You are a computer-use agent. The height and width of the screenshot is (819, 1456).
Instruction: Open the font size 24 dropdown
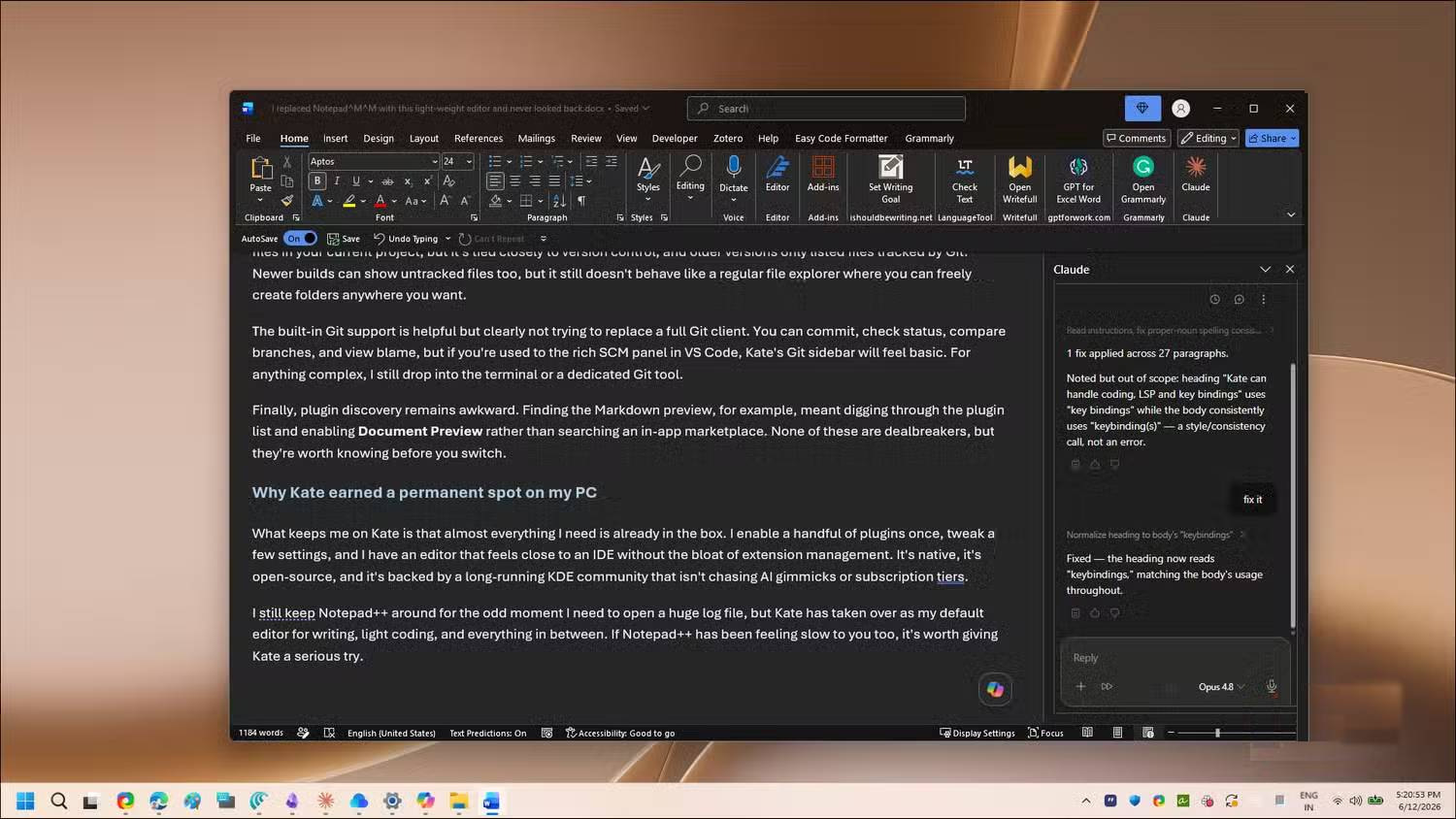(x=469, y=161)
